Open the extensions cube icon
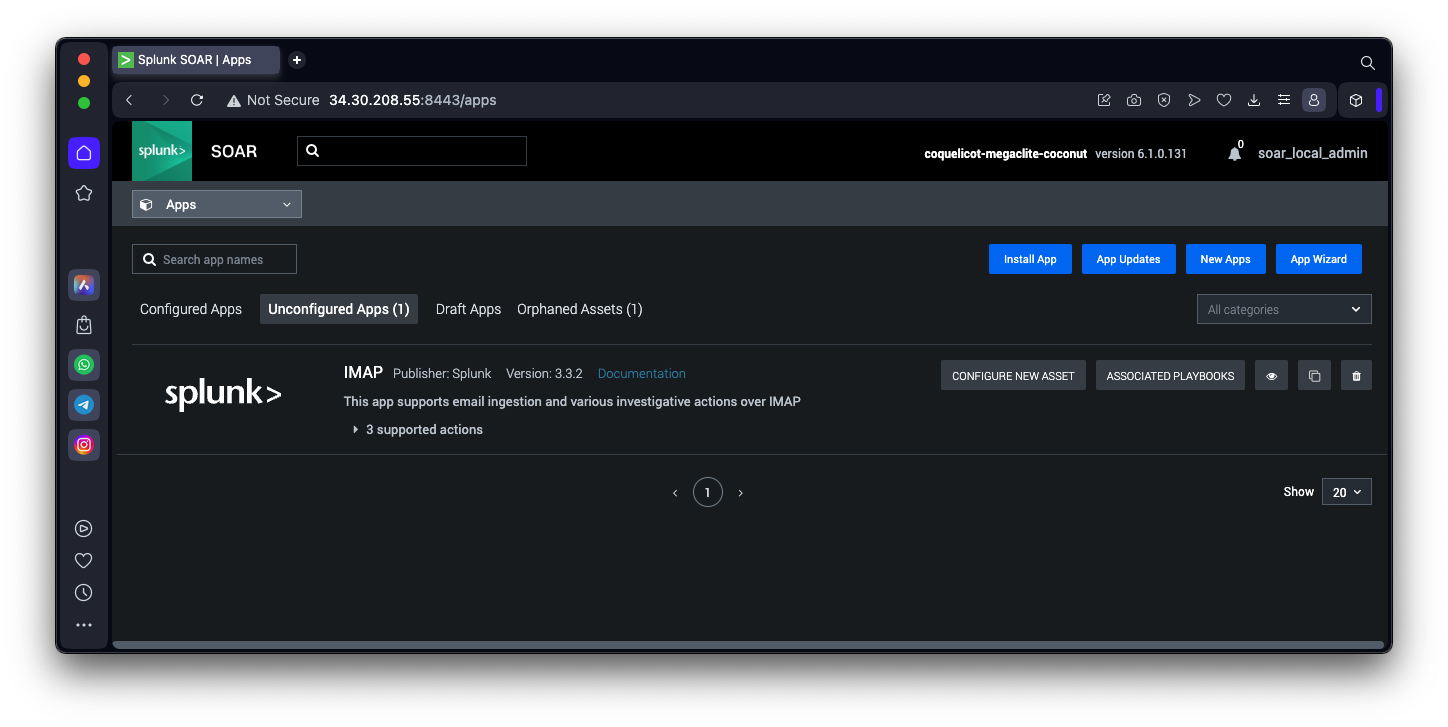Screen dimensions: 1448x727 pos(1356,100)
